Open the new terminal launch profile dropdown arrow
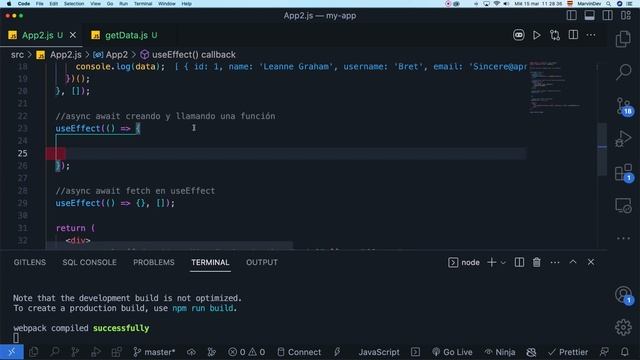 click(503, 262)
